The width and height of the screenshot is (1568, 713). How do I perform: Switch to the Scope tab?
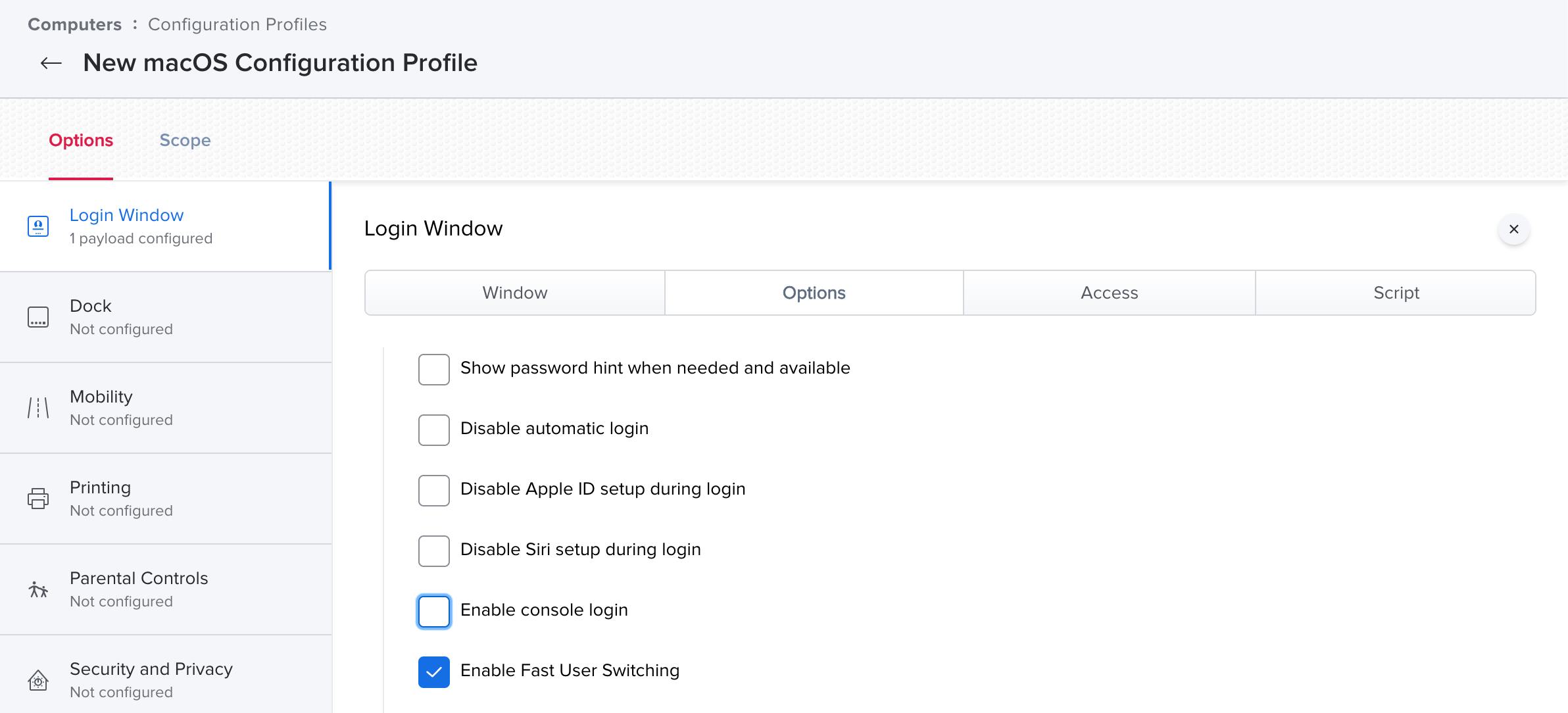[185, 140]
